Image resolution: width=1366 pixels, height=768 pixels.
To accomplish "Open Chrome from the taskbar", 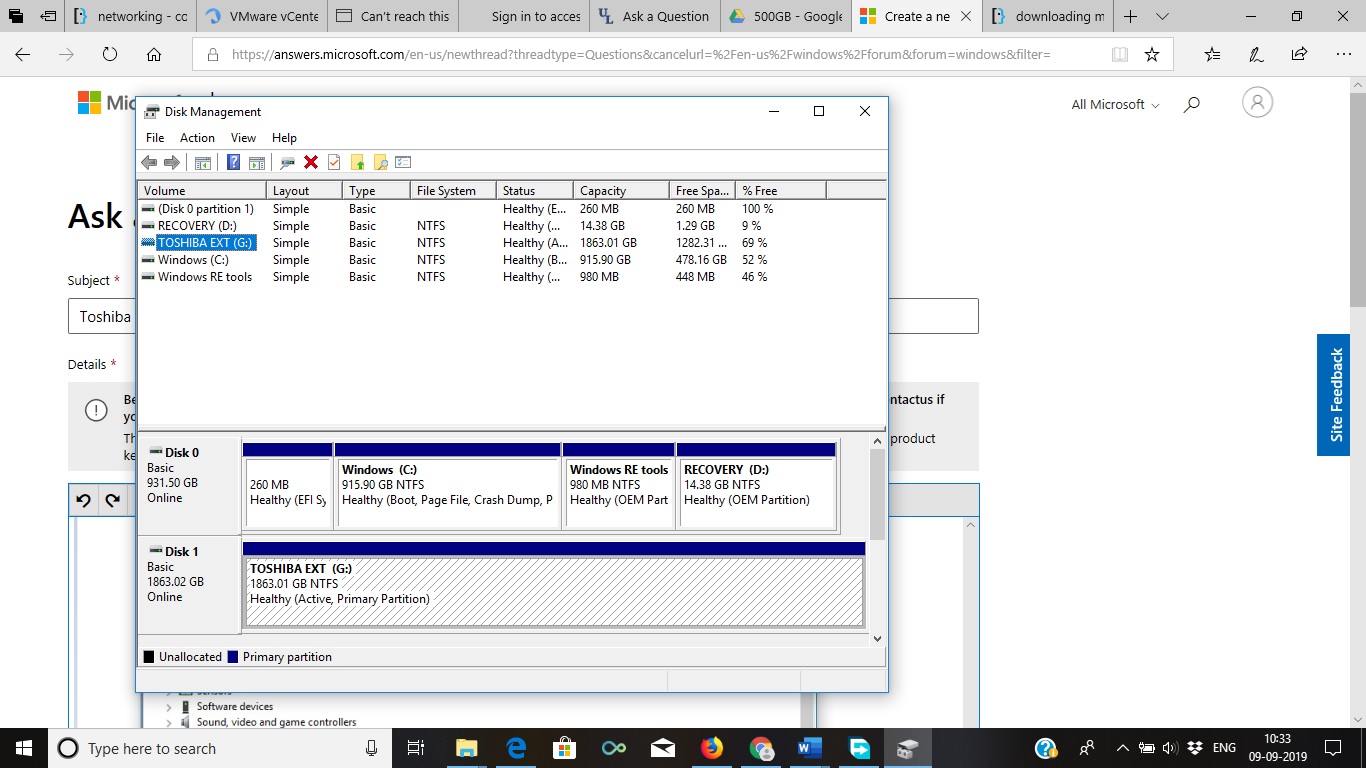I will [761, 748].
